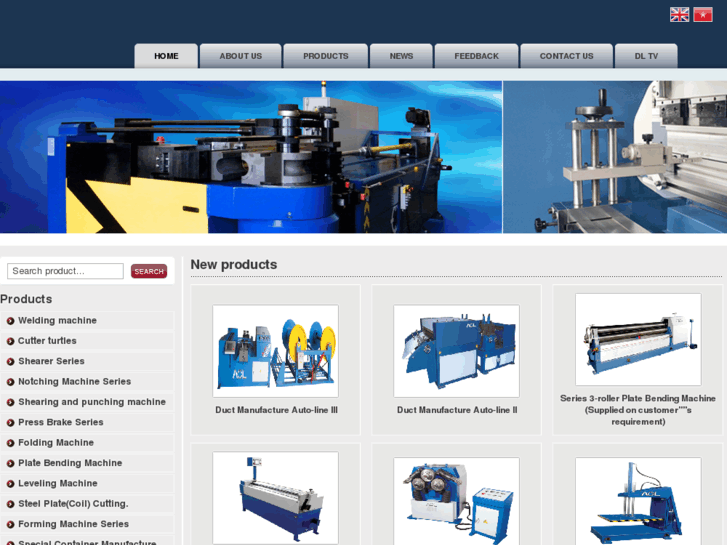
Task: Open Forming Machine Series link
Action: coord(73,525)
